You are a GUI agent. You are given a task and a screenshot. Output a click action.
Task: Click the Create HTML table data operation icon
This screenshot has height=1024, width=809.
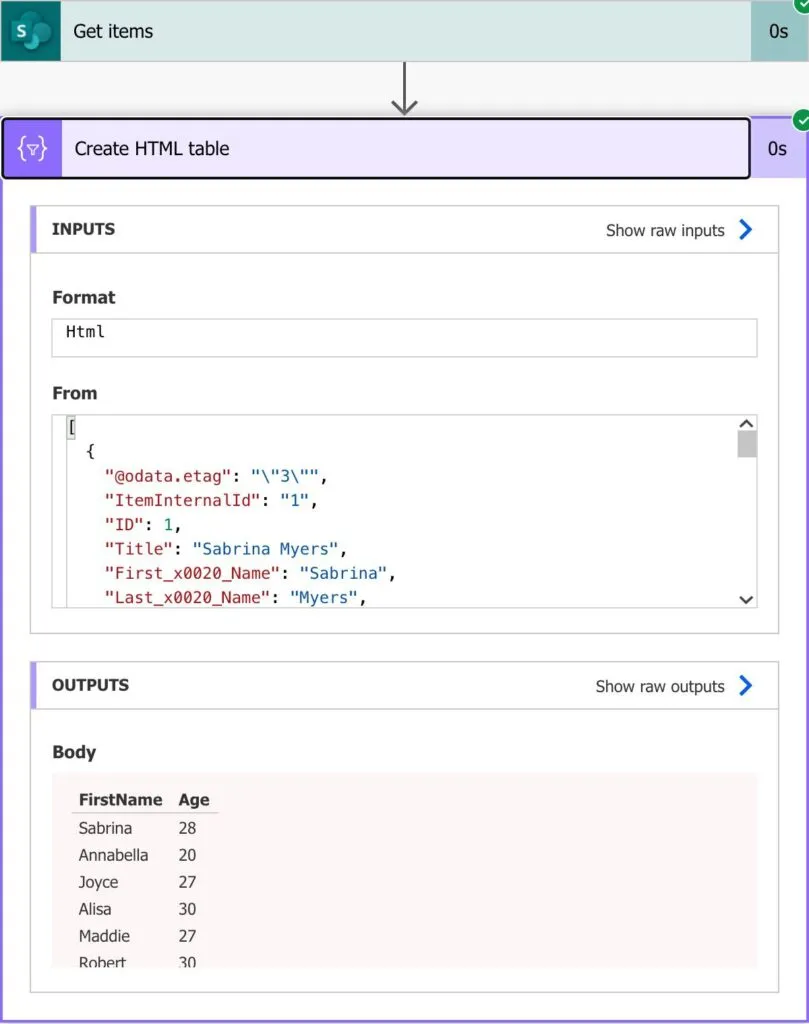pos(32,149)
